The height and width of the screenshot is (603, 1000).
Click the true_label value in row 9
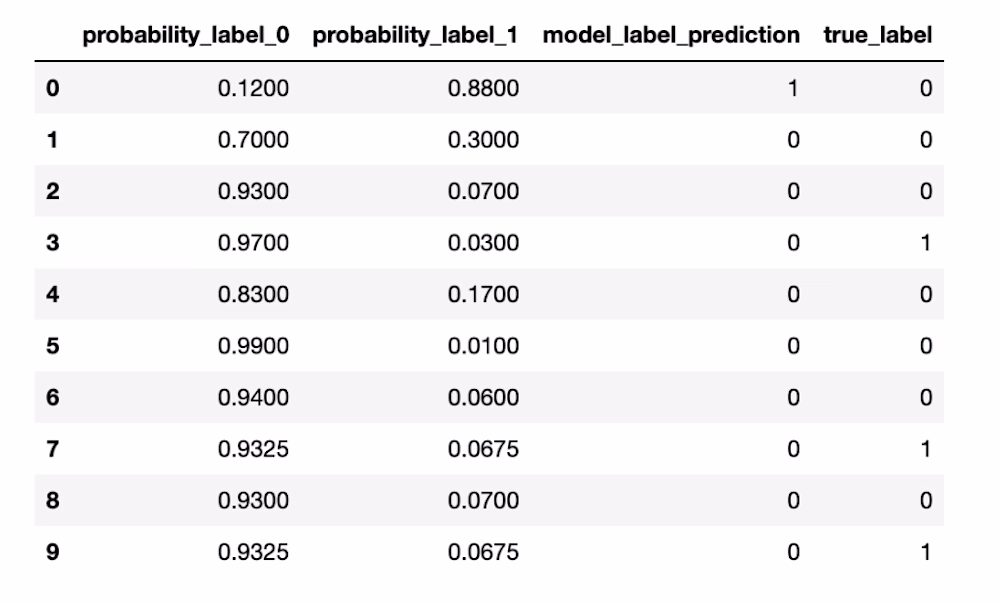point(925,552)
